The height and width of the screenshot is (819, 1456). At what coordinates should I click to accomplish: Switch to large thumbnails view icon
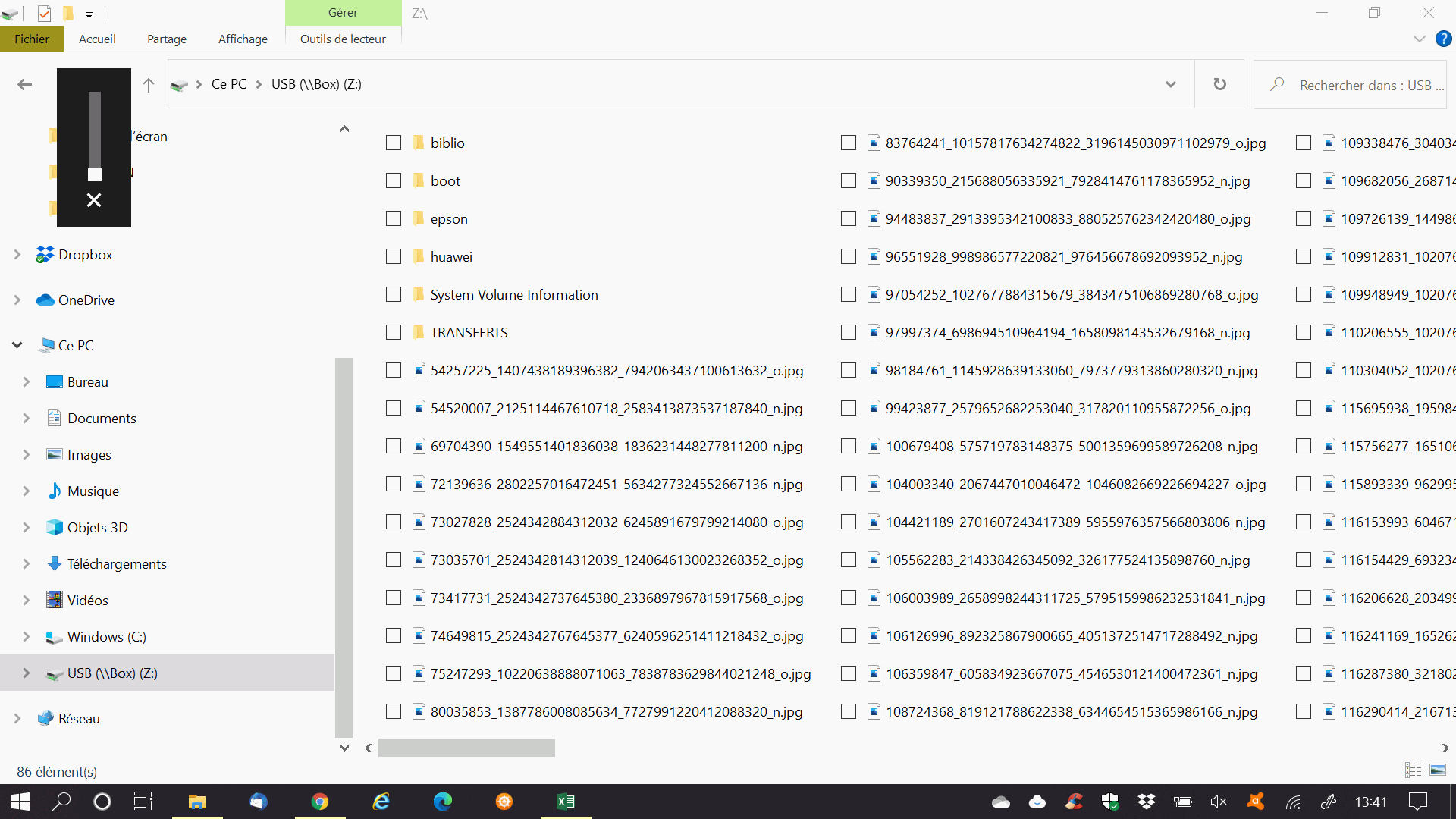(1437, 770)
